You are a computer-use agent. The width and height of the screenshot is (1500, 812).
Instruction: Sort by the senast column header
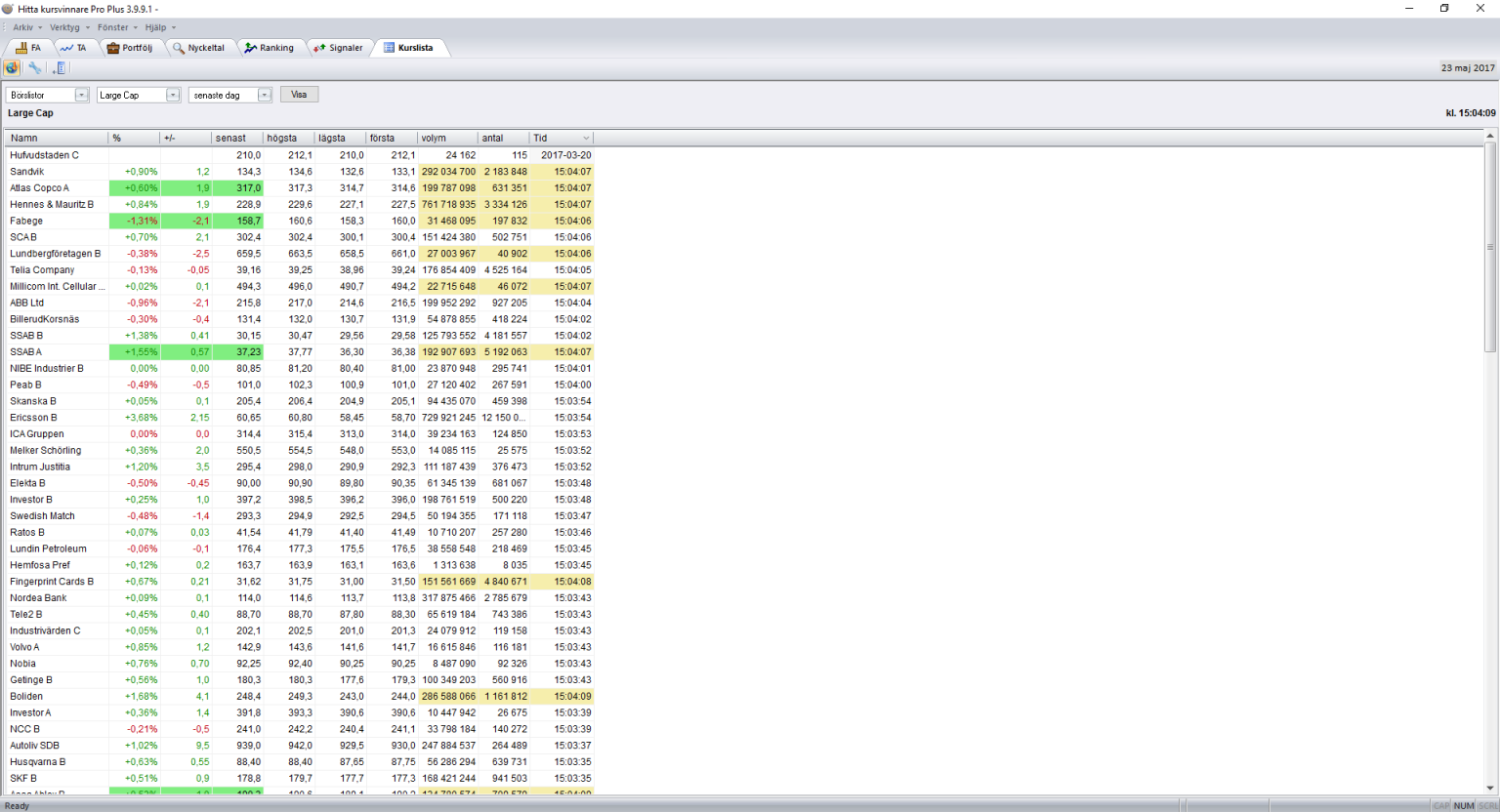[238, 139]
